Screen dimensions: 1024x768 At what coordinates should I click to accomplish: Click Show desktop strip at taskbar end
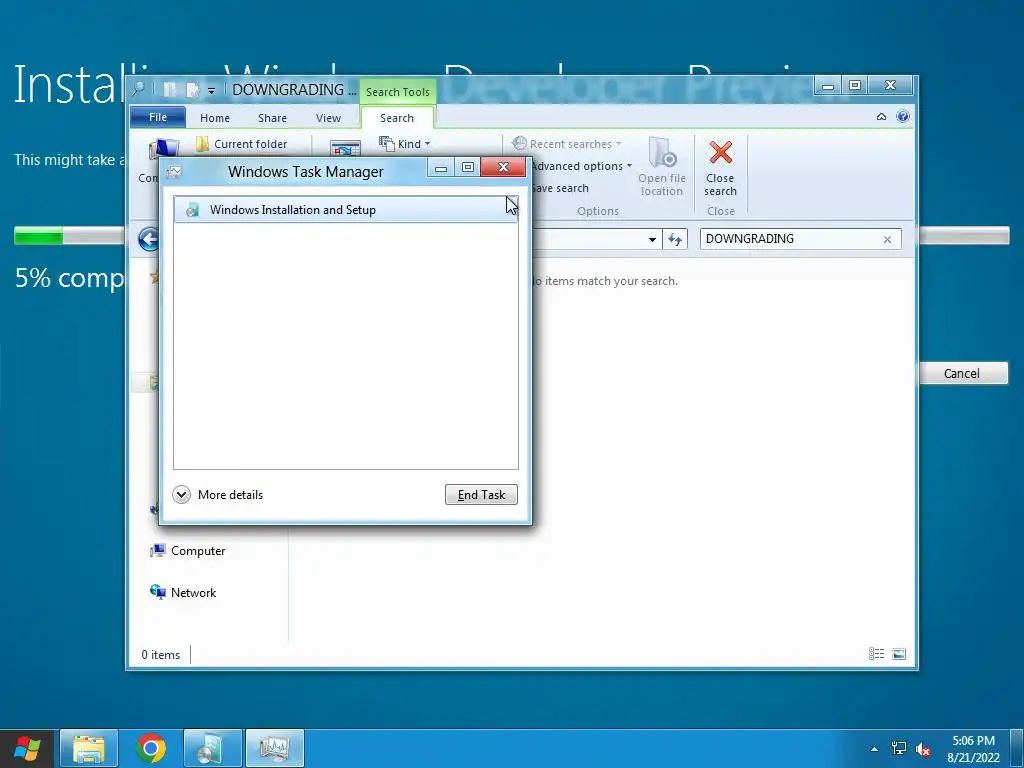[x=1017, y=748]
